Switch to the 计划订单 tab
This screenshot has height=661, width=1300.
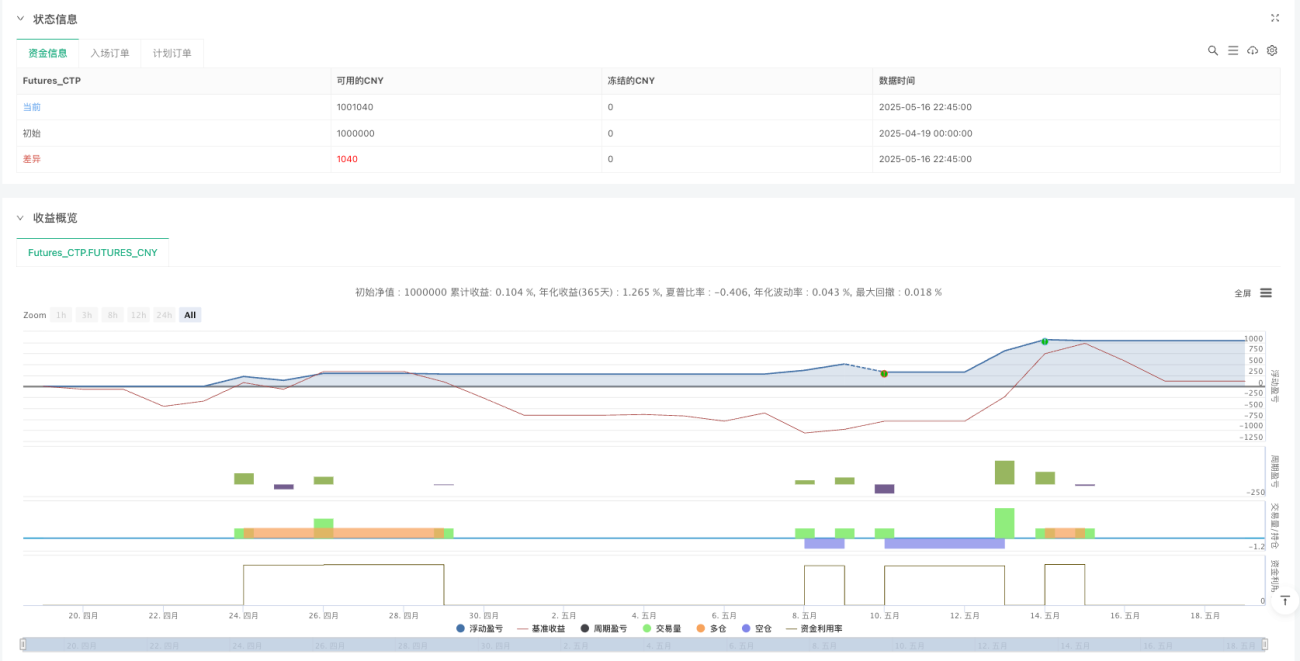click(x=172, y=53)
